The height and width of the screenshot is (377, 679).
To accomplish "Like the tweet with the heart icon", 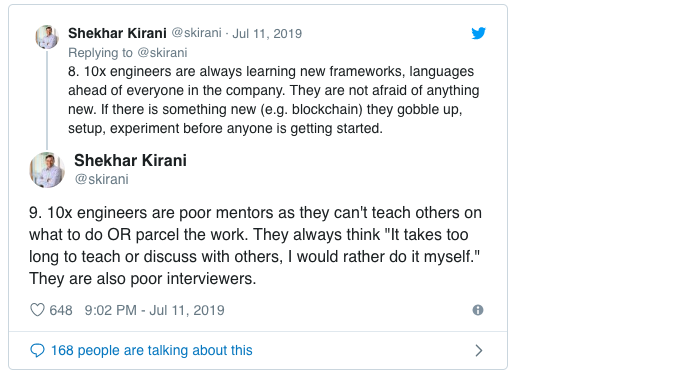I will 37,310.
